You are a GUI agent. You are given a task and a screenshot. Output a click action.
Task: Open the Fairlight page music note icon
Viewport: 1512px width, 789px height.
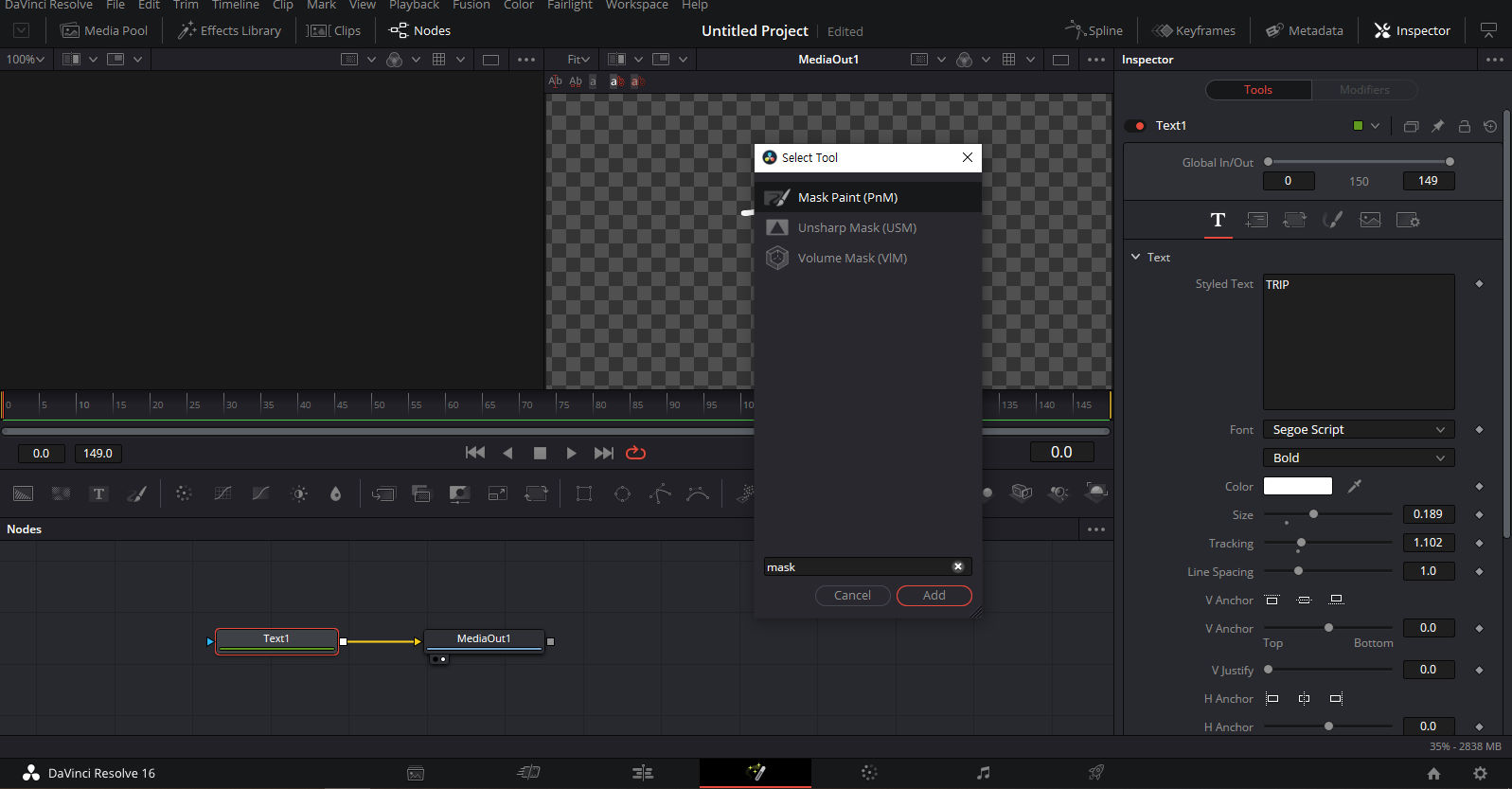(x=984, y=773)
